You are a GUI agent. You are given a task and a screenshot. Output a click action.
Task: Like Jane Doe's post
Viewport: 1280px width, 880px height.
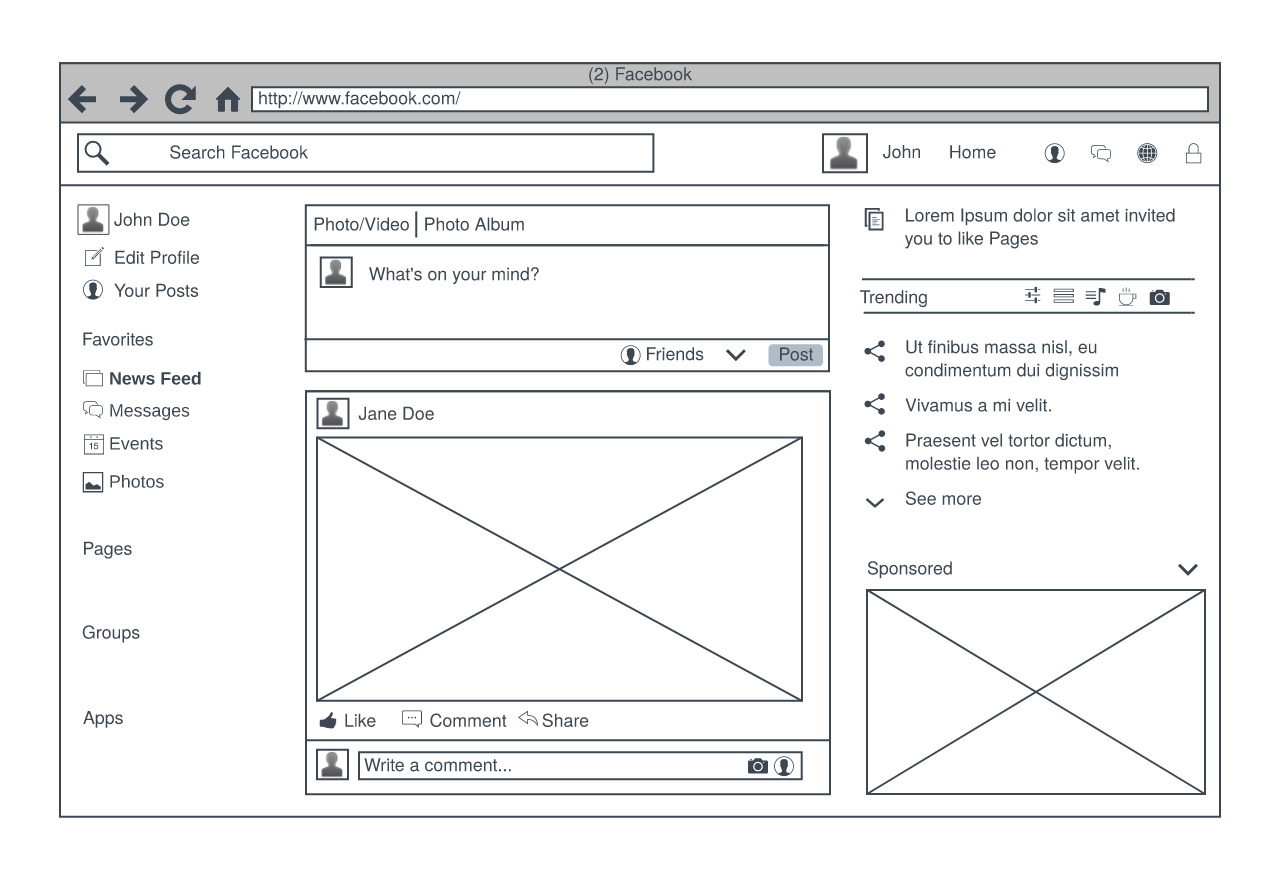tap(347, 720)
